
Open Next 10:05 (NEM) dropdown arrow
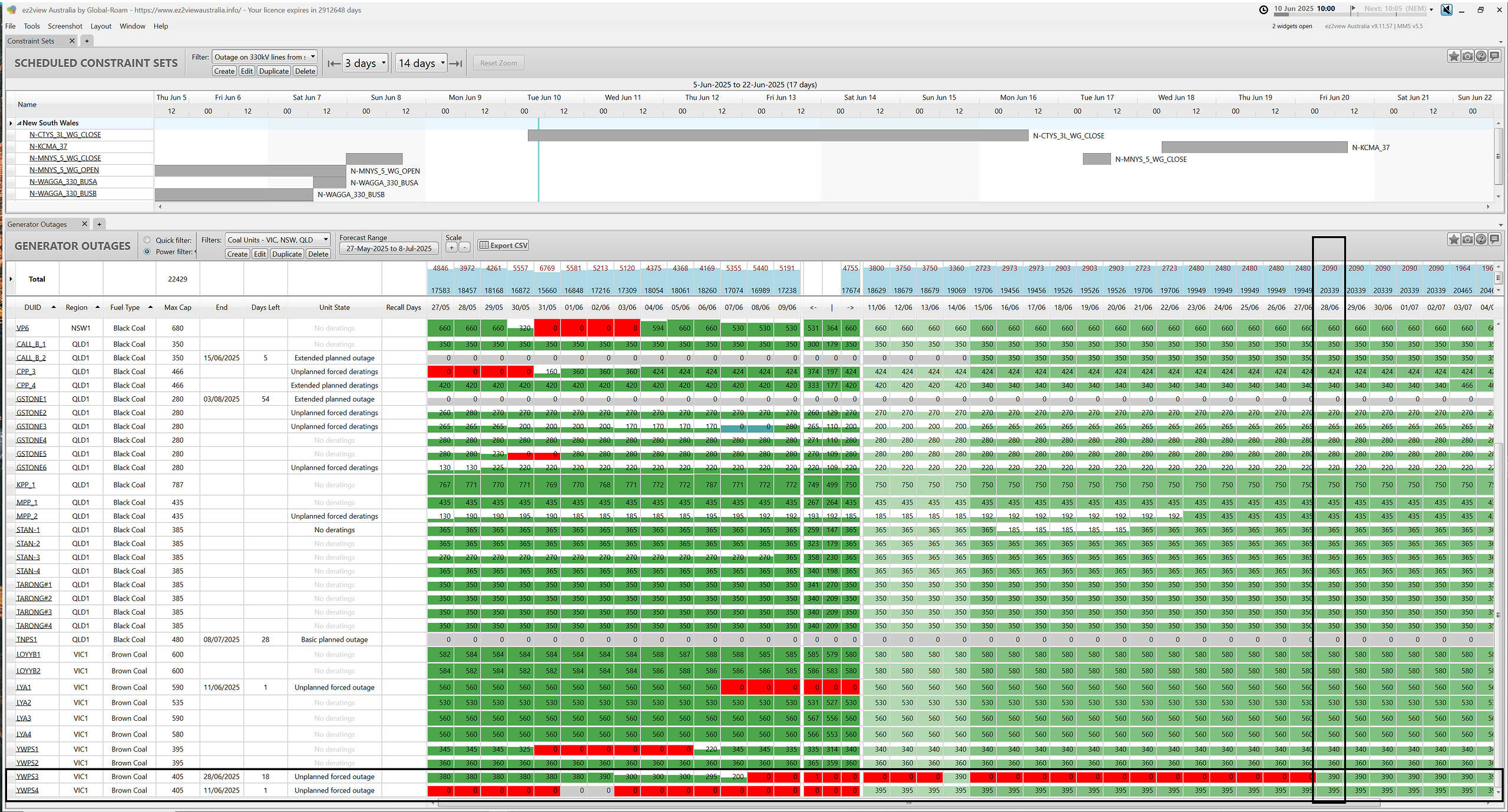(x=1431, y=9)
